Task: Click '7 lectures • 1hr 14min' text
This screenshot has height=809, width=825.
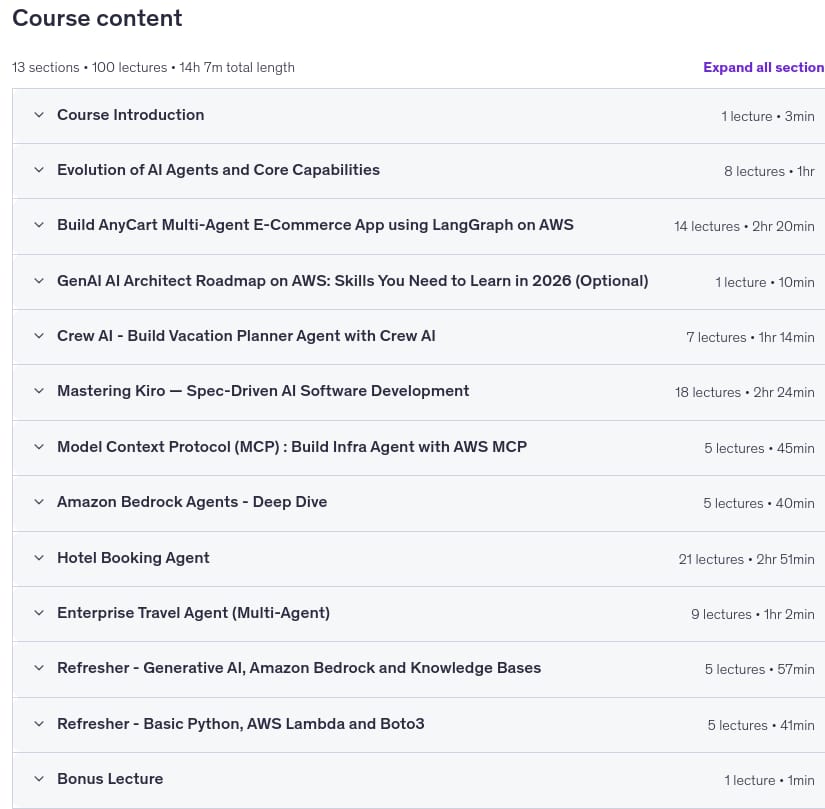Action: pos(750,337)
